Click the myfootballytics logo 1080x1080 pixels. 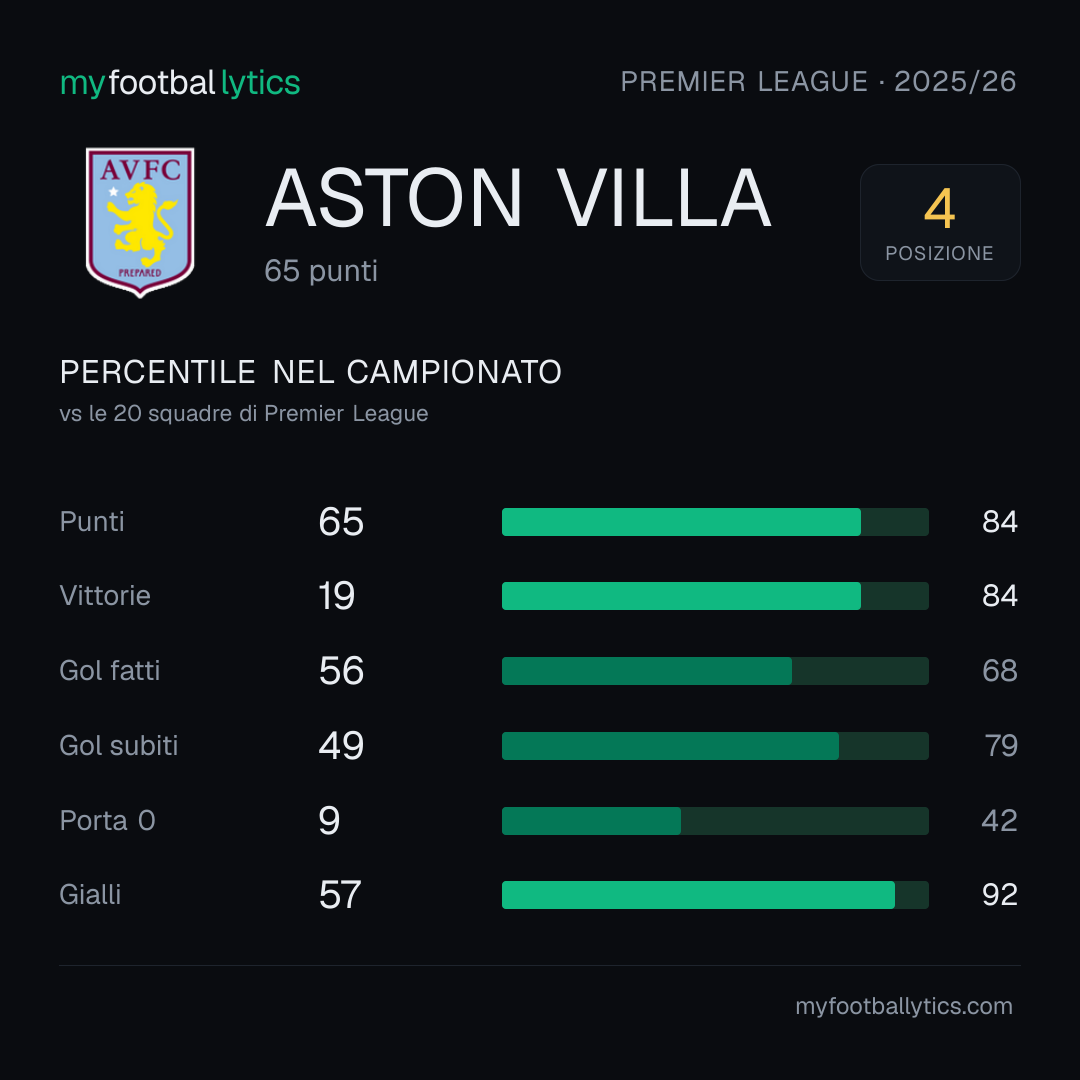(x=180, y=83)
